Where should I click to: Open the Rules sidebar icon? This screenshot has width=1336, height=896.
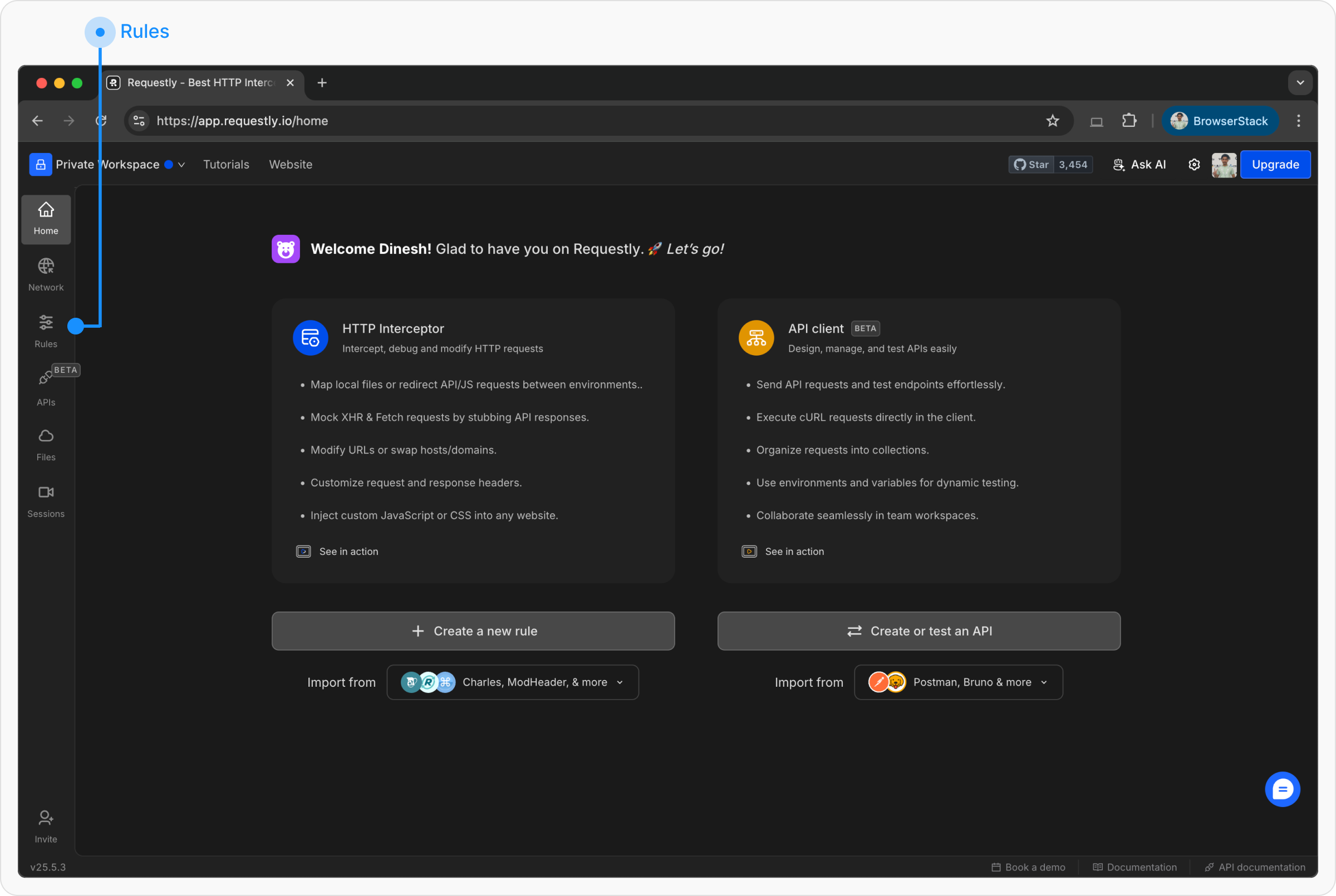click(x=46, y=322)
